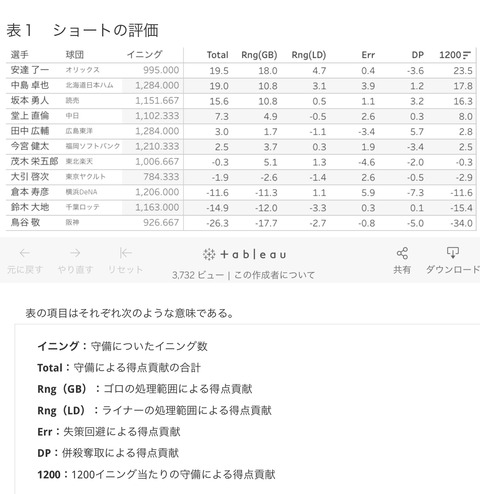Click innings value 1,006.667
This screenshot has width=480, height=494.
(157, 162)
